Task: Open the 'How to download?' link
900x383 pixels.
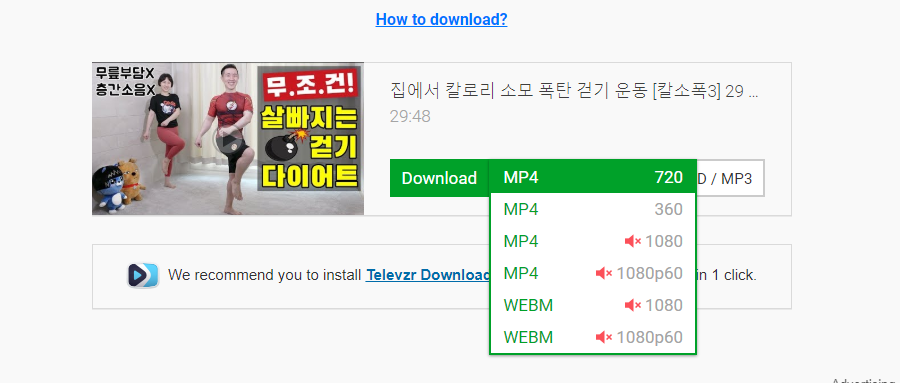Action: pos(441,20)
